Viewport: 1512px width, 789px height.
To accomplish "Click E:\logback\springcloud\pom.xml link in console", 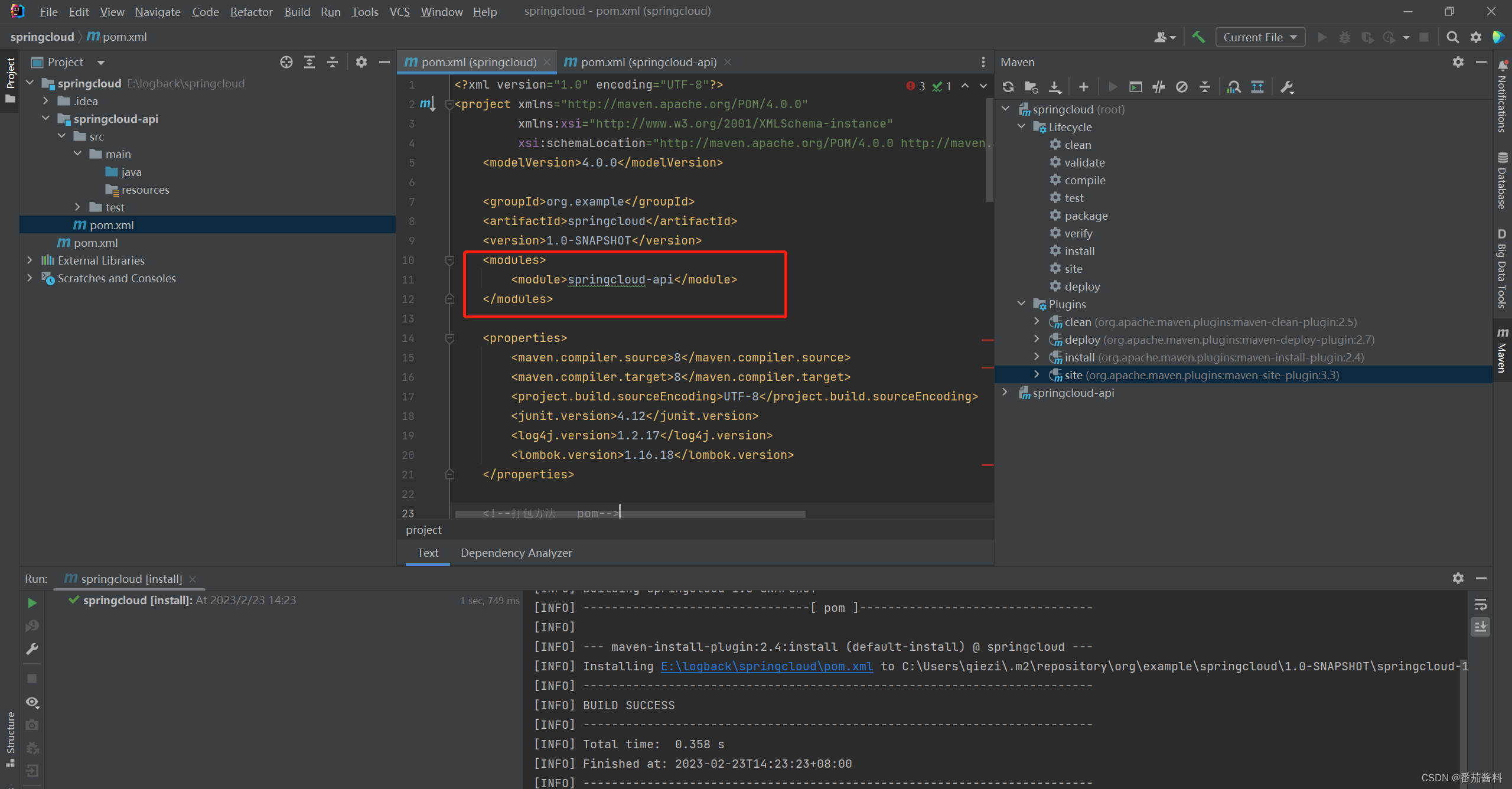I will pyautogui.click(x=766, y=666).
